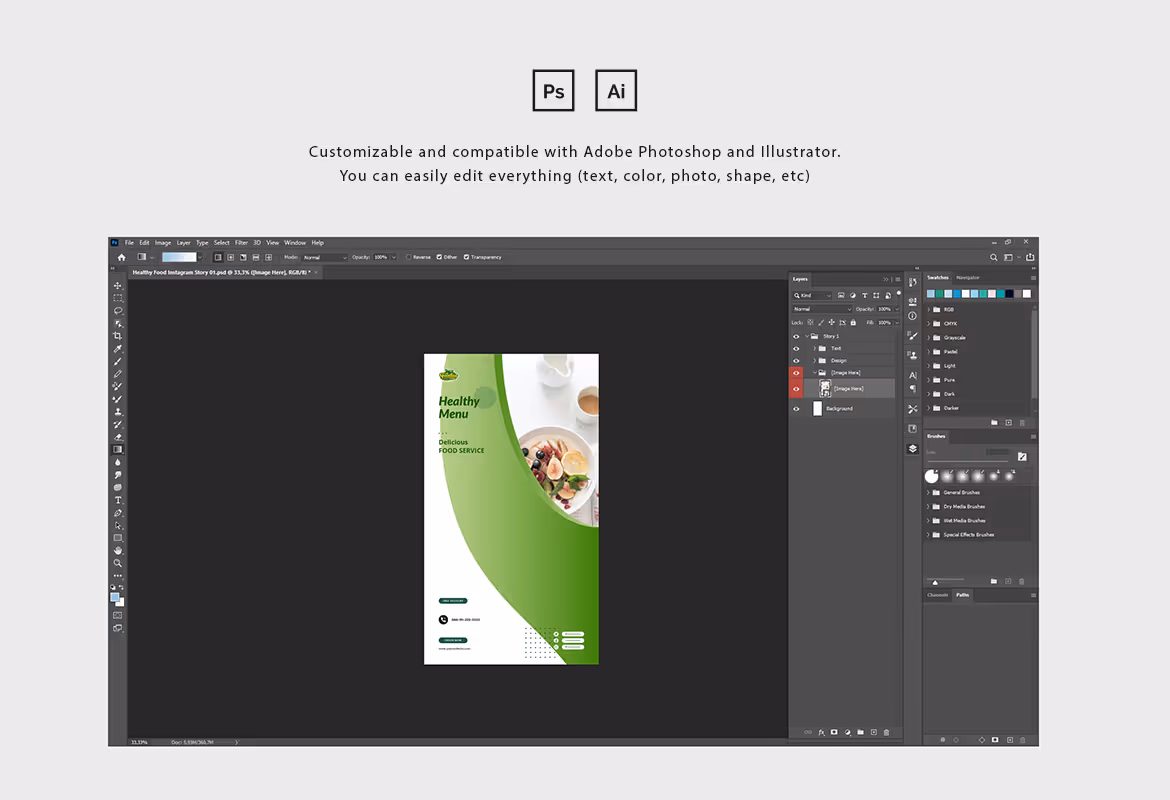The height and width of the screenshot is (800, 1170).
Task: Open the Search icon in options bar
Action: pyautogui.click(x=993, y=257)
